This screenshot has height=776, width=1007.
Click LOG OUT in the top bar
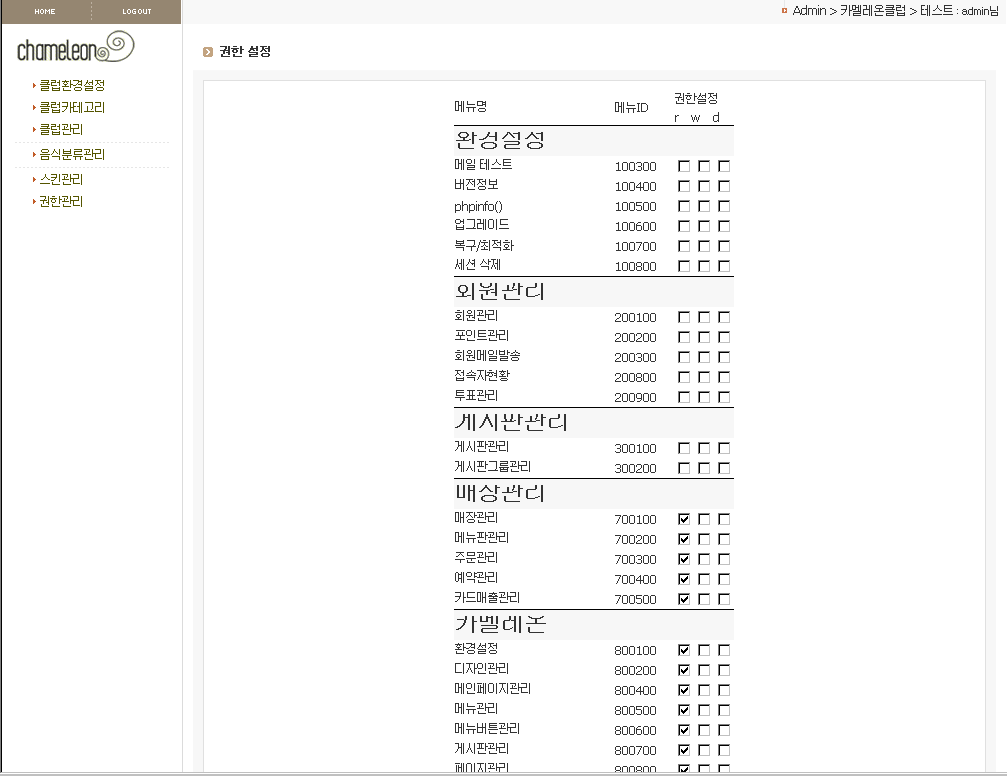pyautogui.click(x=137, y=11)
